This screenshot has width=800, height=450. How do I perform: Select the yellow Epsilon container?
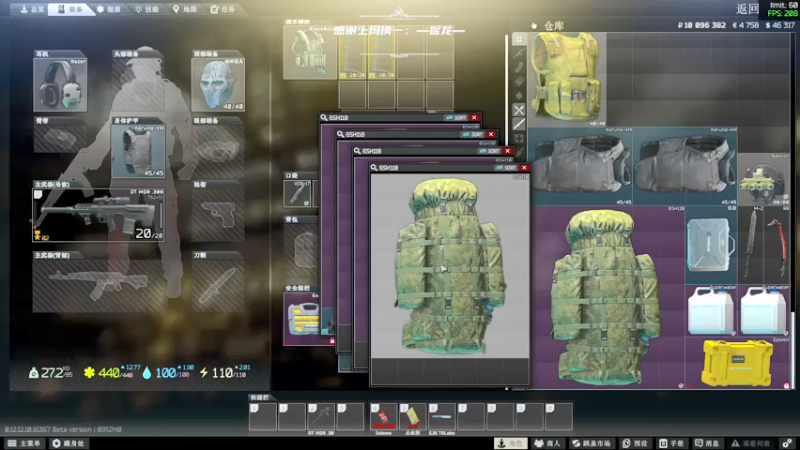coord(738,363)
